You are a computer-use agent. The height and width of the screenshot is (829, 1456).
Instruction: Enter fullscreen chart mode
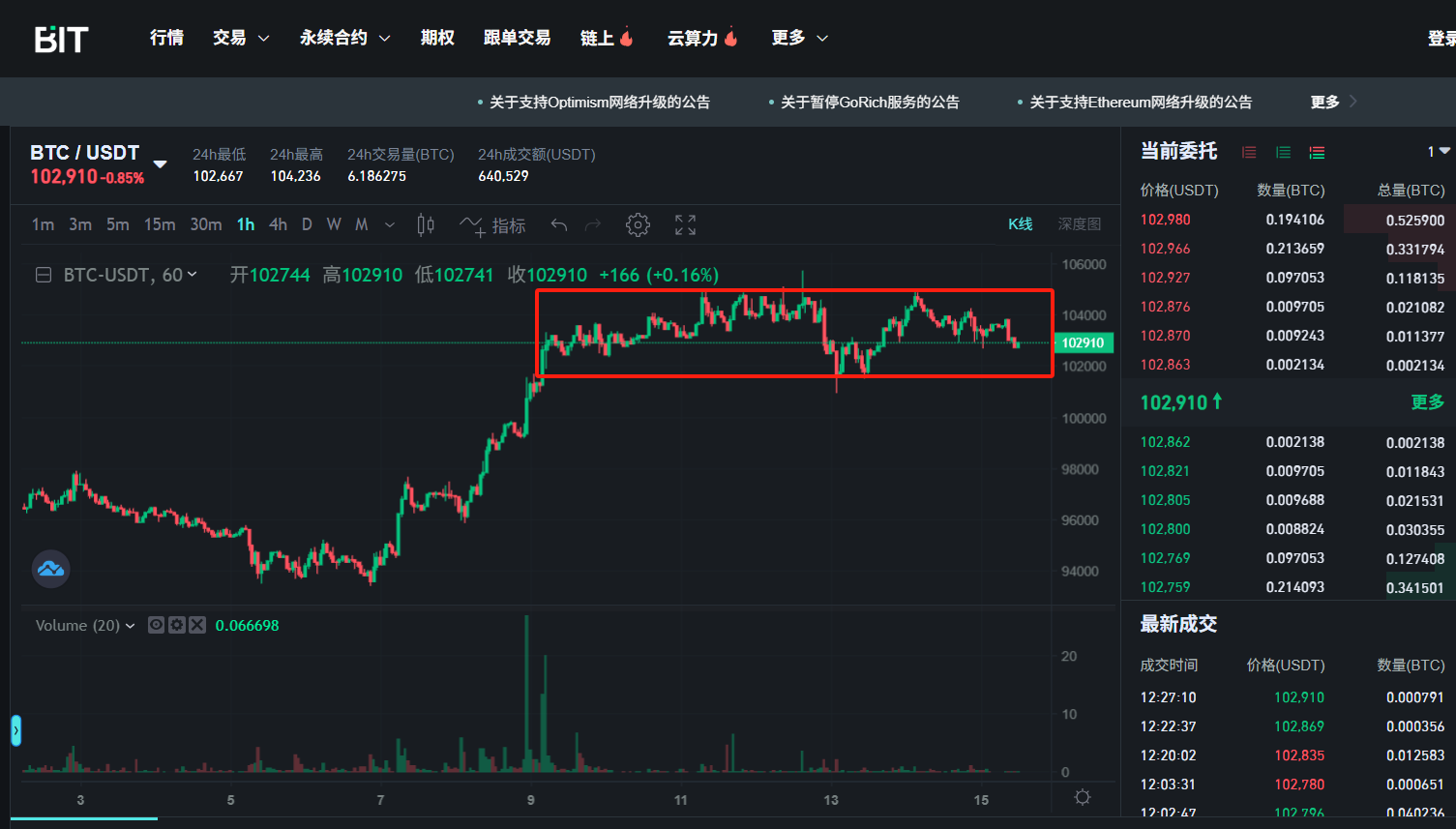[x=685, y=225]
